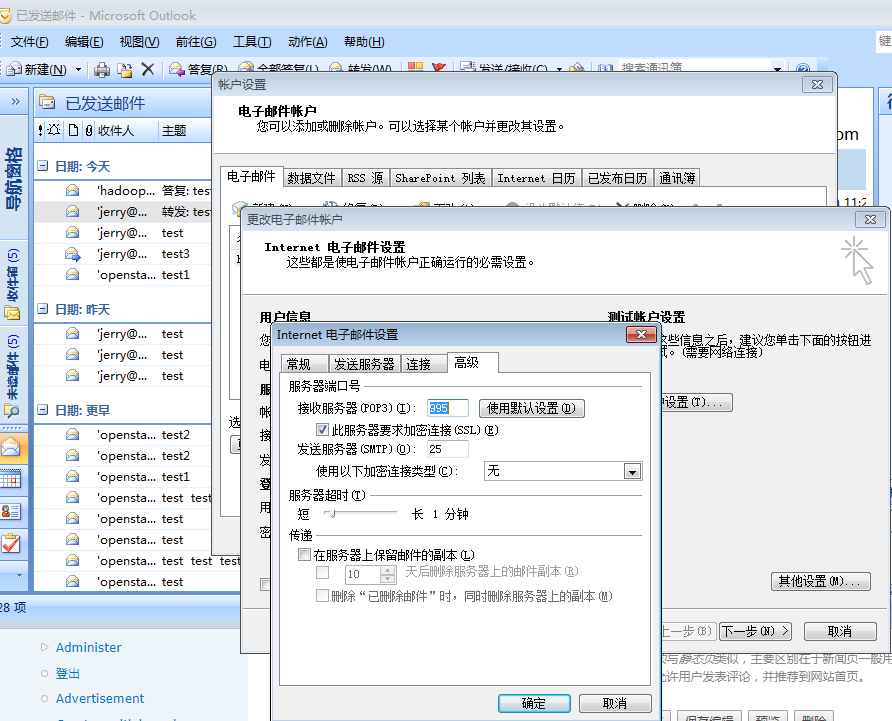Open the 视图(V) menu
892x721 pixels.
pyautogui.click(x=139, y=42)
